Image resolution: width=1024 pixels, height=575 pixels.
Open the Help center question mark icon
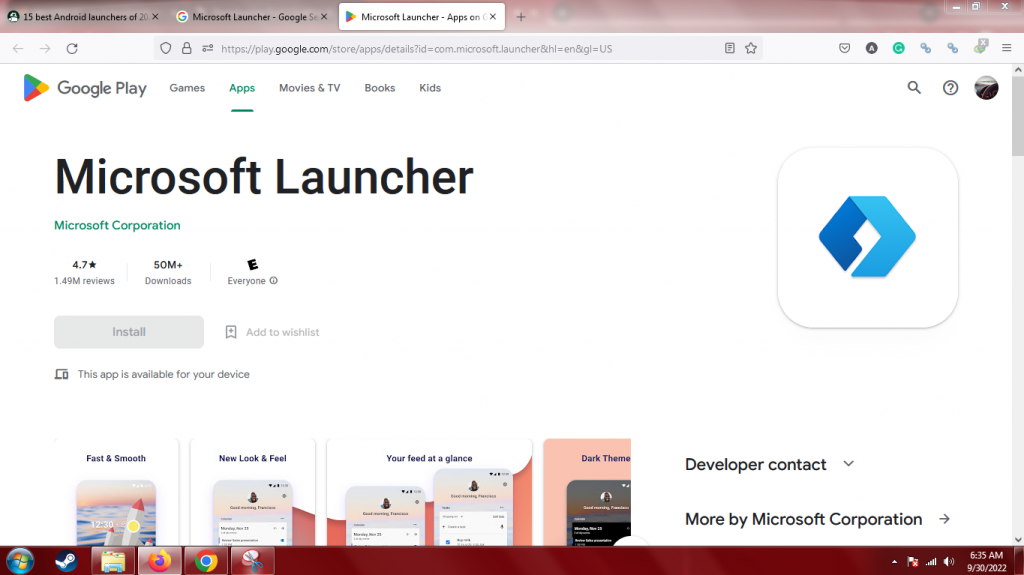pyautogui.click(x=950, y=88)
